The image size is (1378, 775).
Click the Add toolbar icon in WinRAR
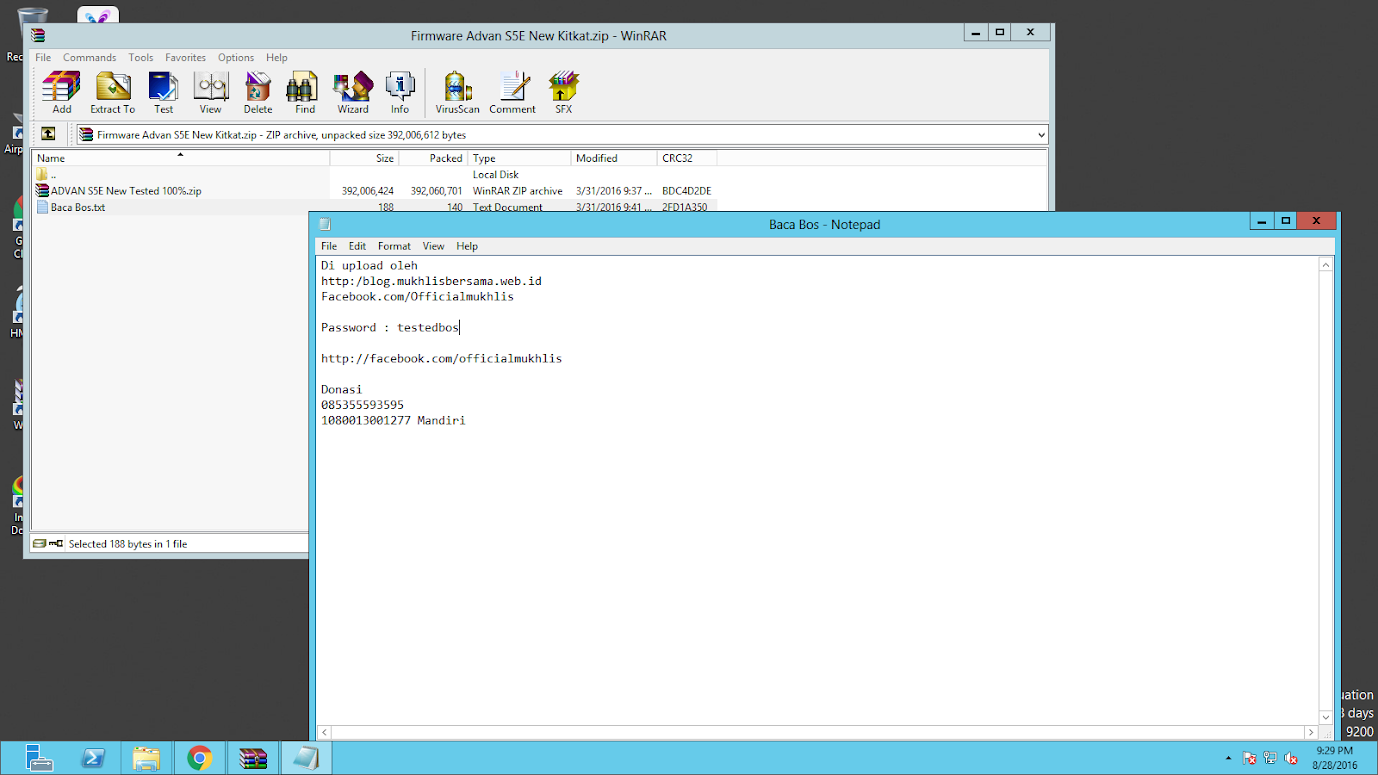pyautogui.click(x=62, y=93)
